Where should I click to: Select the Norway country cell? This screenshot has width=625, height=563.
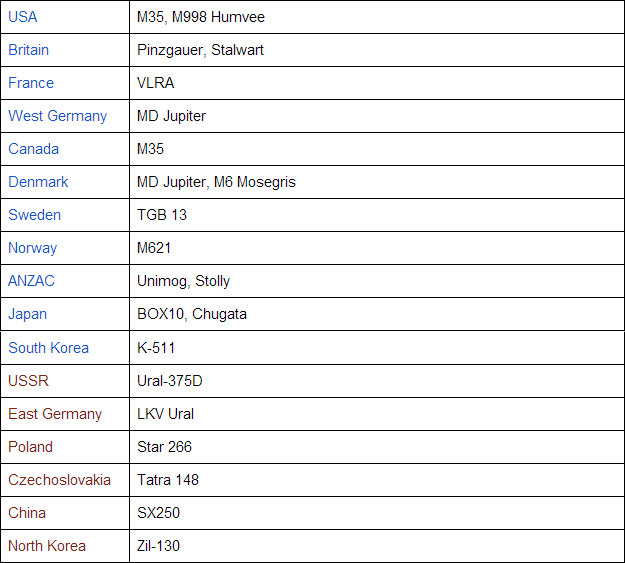point(65,248)
